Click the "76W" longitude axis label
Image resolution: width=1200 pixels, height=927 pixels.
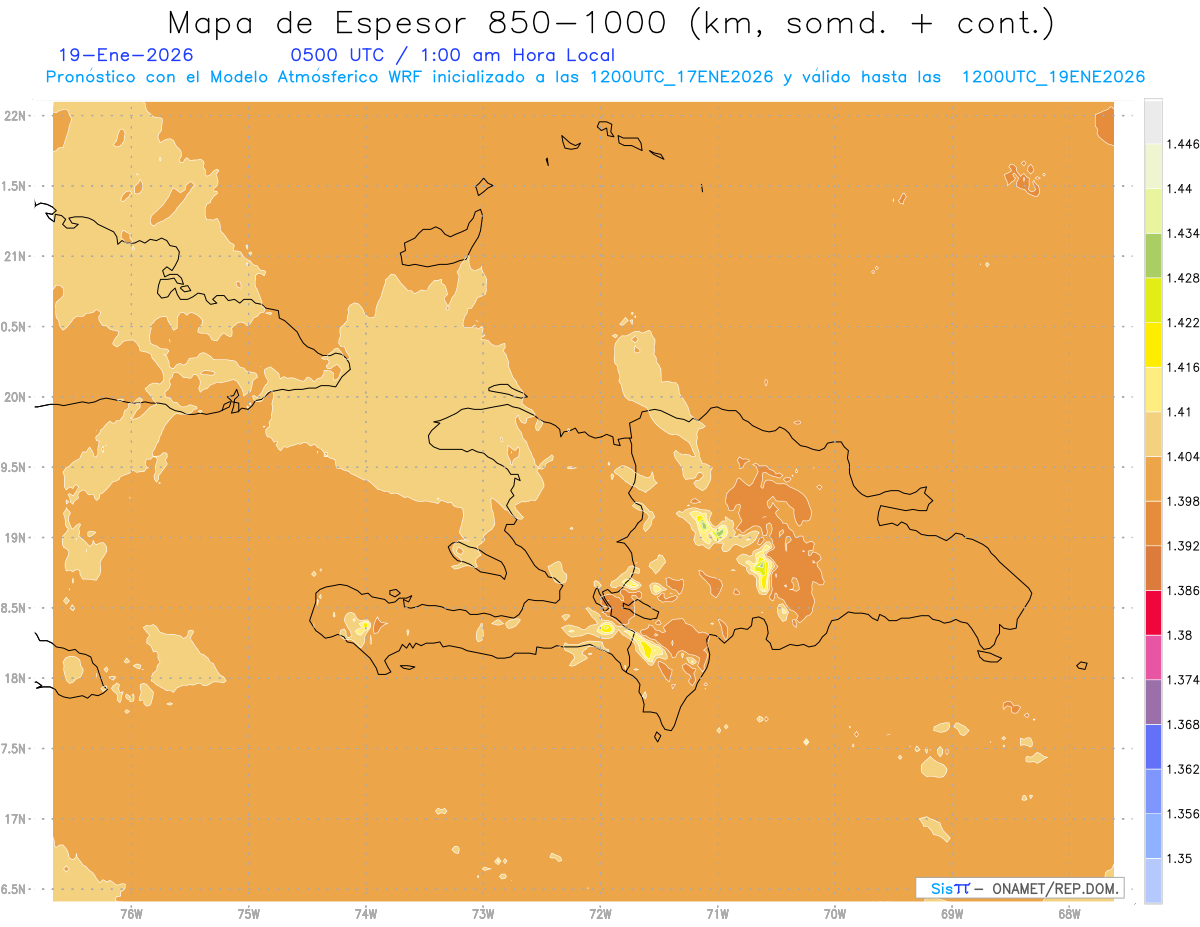point(131,913)
